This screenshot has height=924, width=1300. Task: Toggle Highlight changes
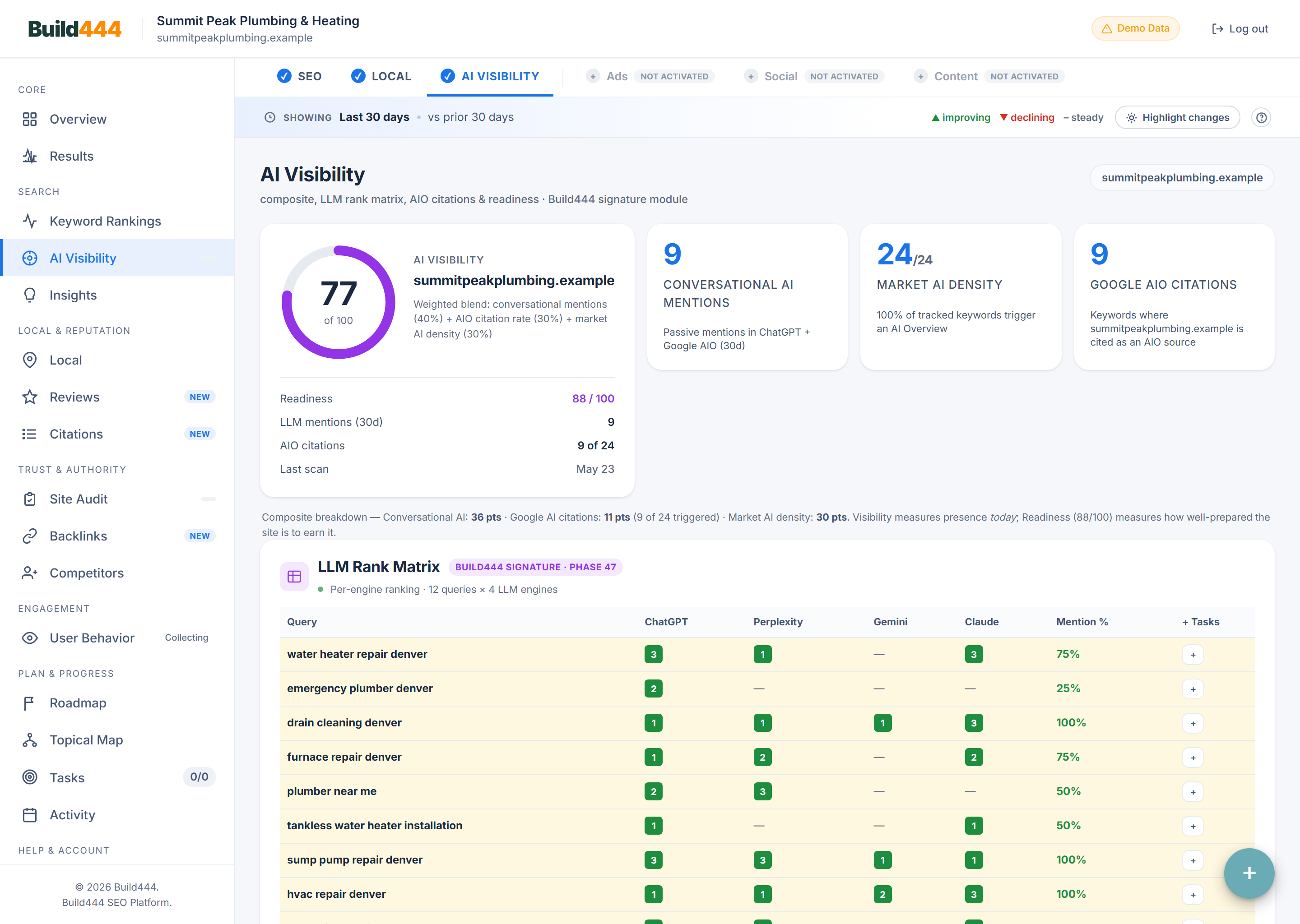pyautogui.click(x=1177, y=117)
